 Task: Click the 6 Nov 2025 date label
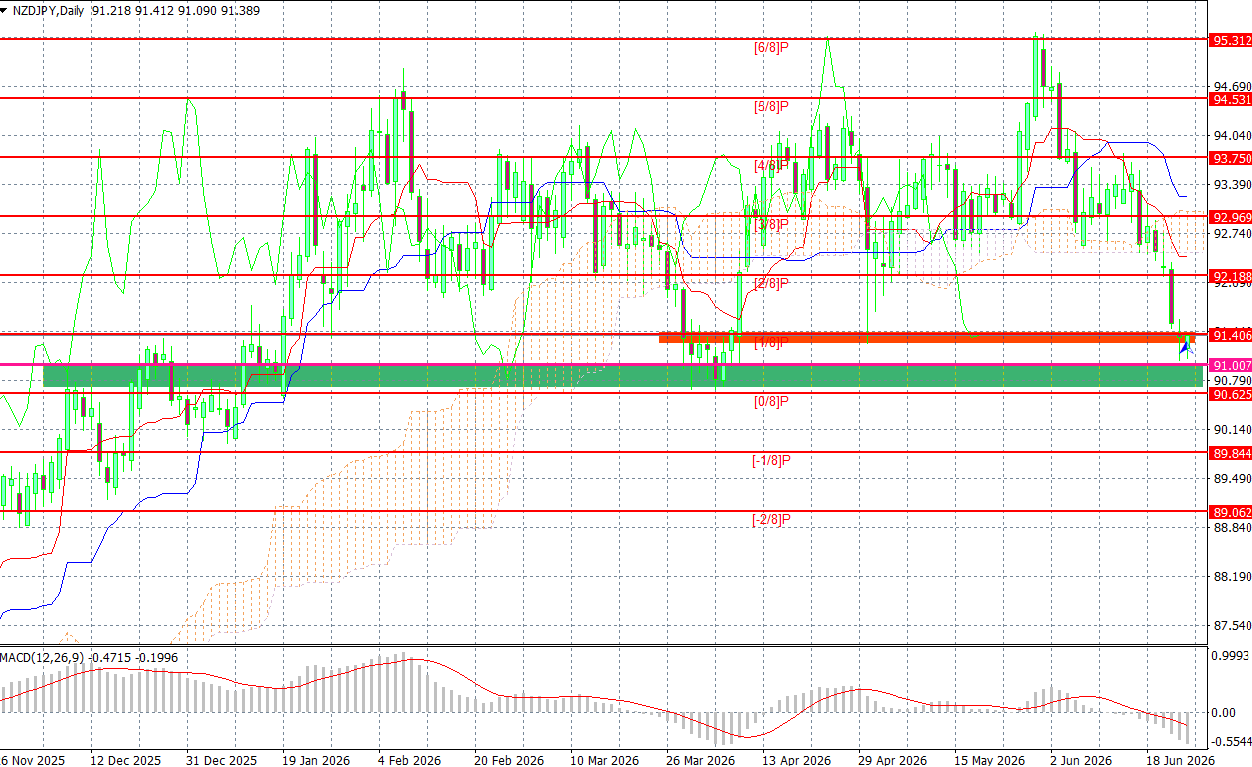(33, 760)
